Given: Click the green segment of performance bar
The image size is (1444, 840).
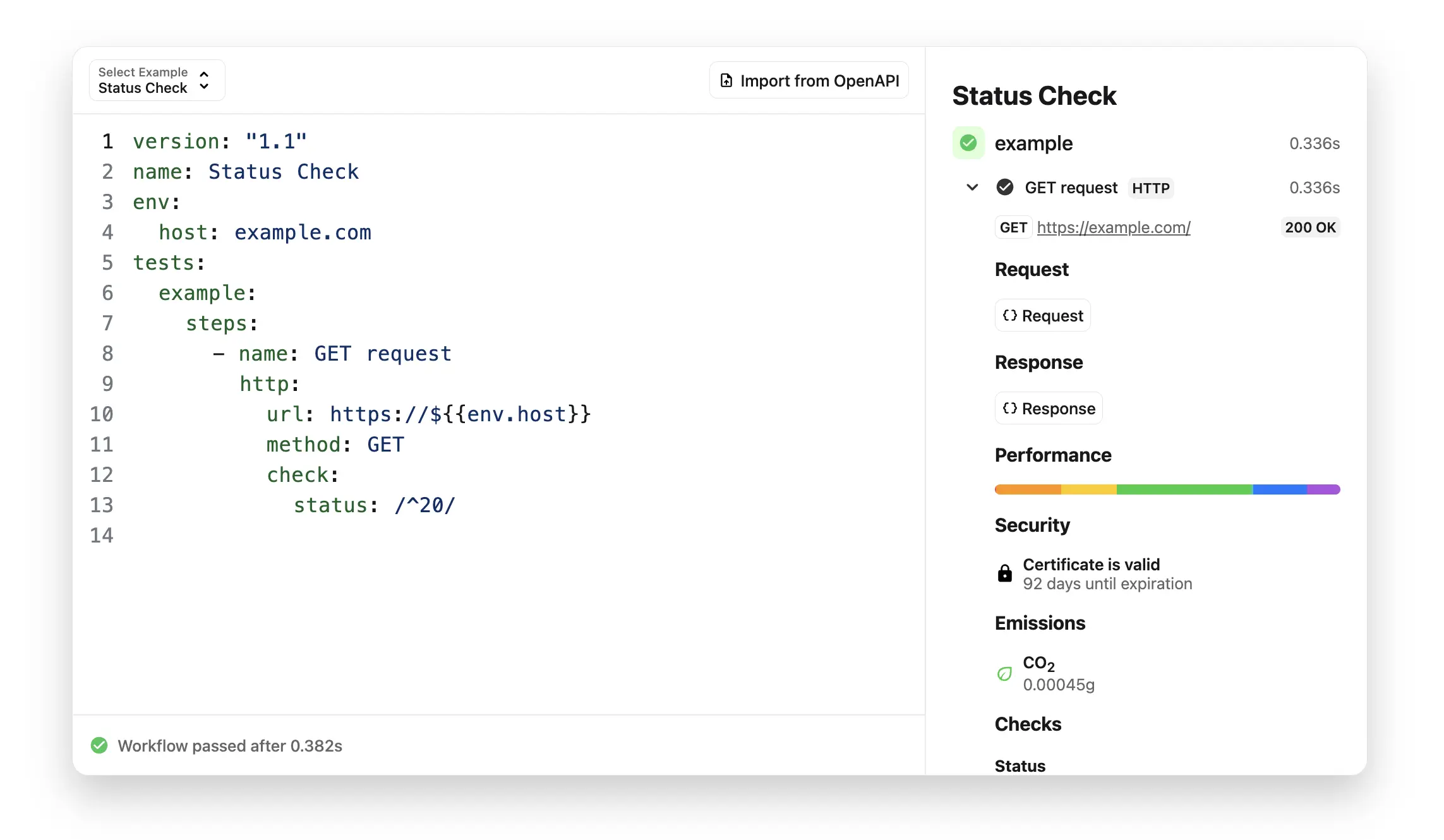Looking at the screenshot, I should (1184, 489).
